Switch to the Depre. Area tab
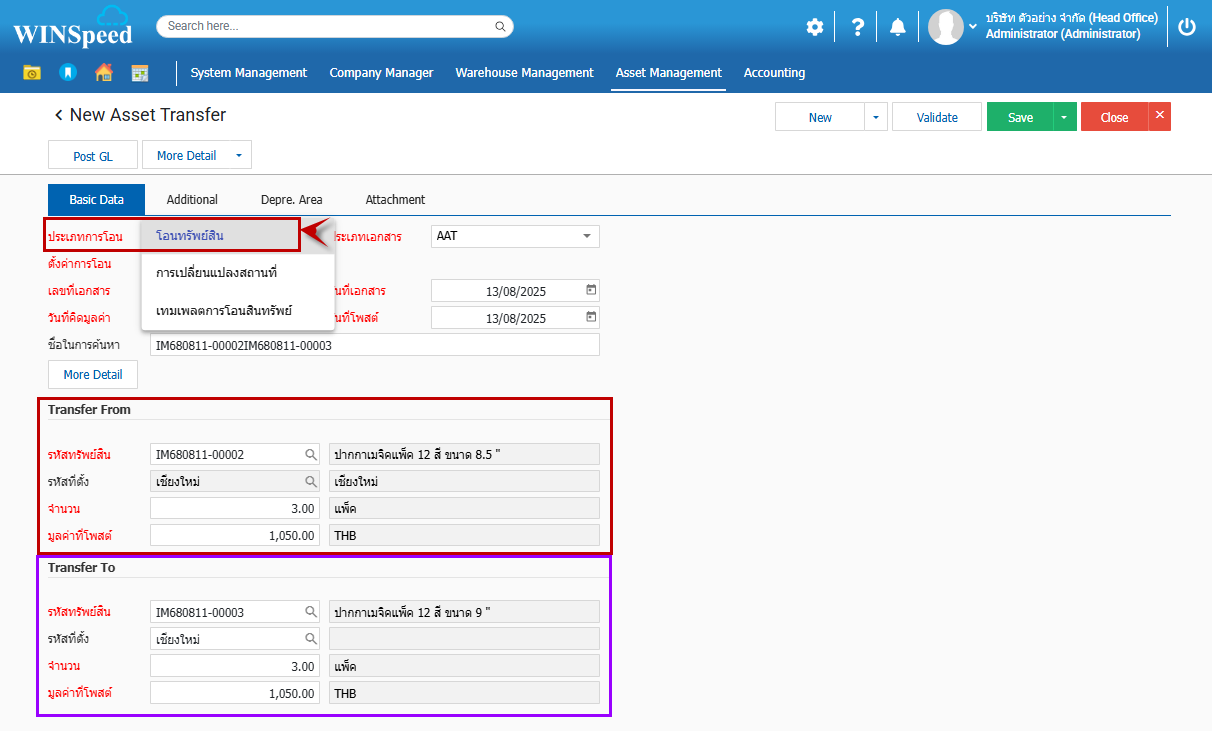 [291, 200]
